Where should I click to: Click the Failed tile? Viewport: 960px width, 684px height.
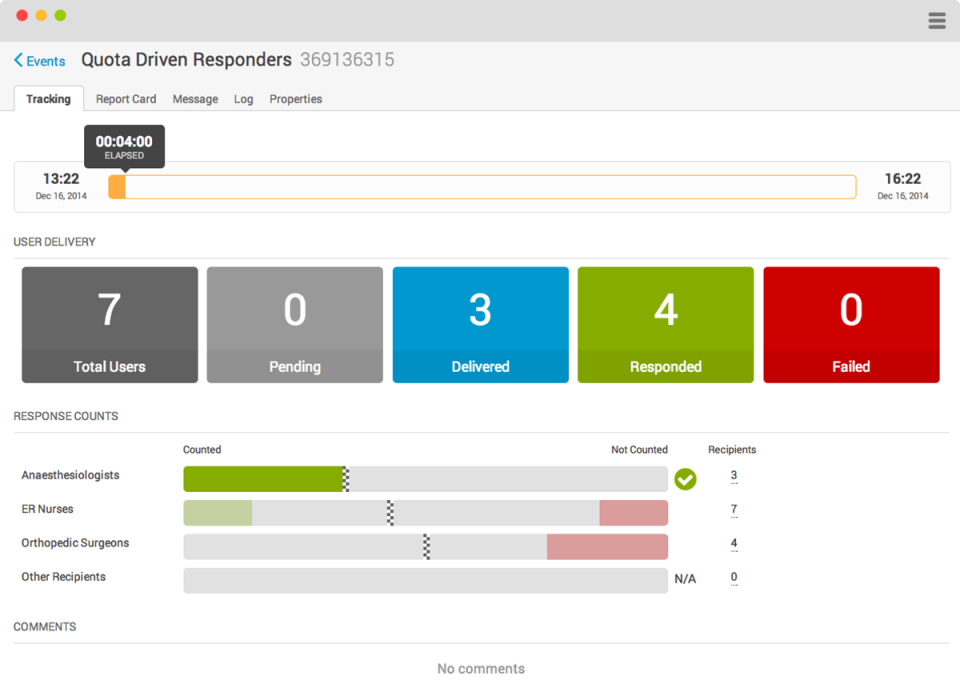click(x=851, y=325)
